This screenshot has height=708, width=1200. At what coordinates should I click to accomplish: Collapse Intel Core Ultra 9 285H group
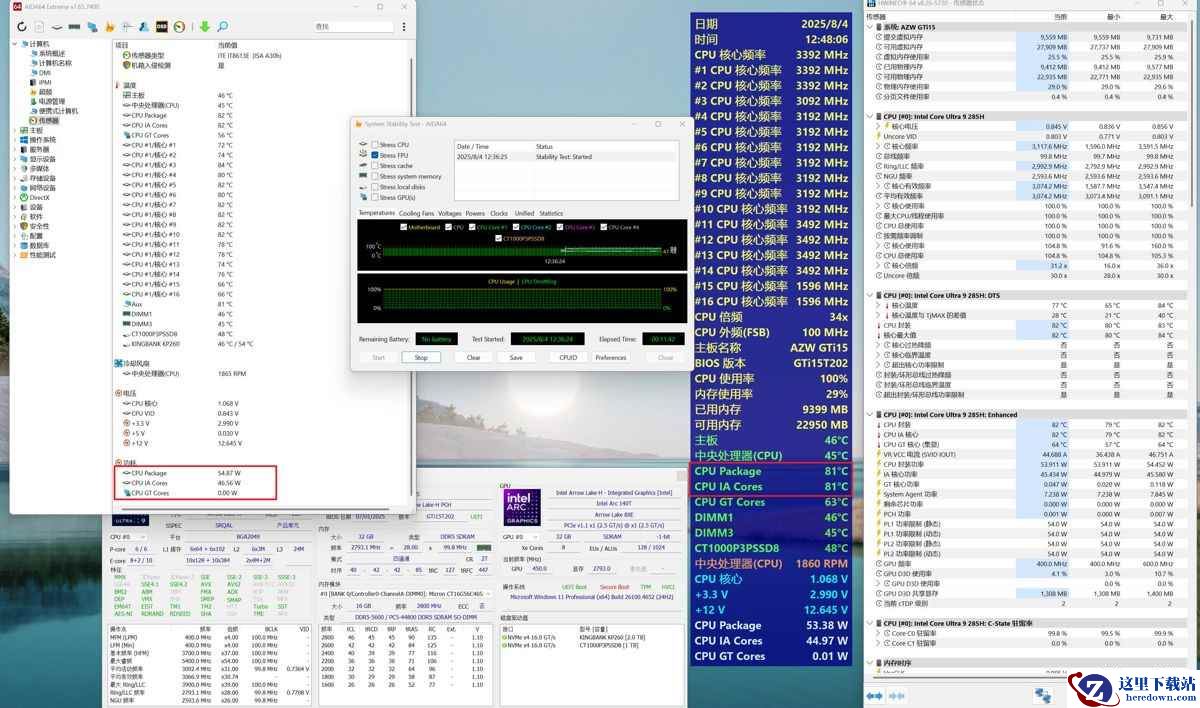[x=870, y=116]
